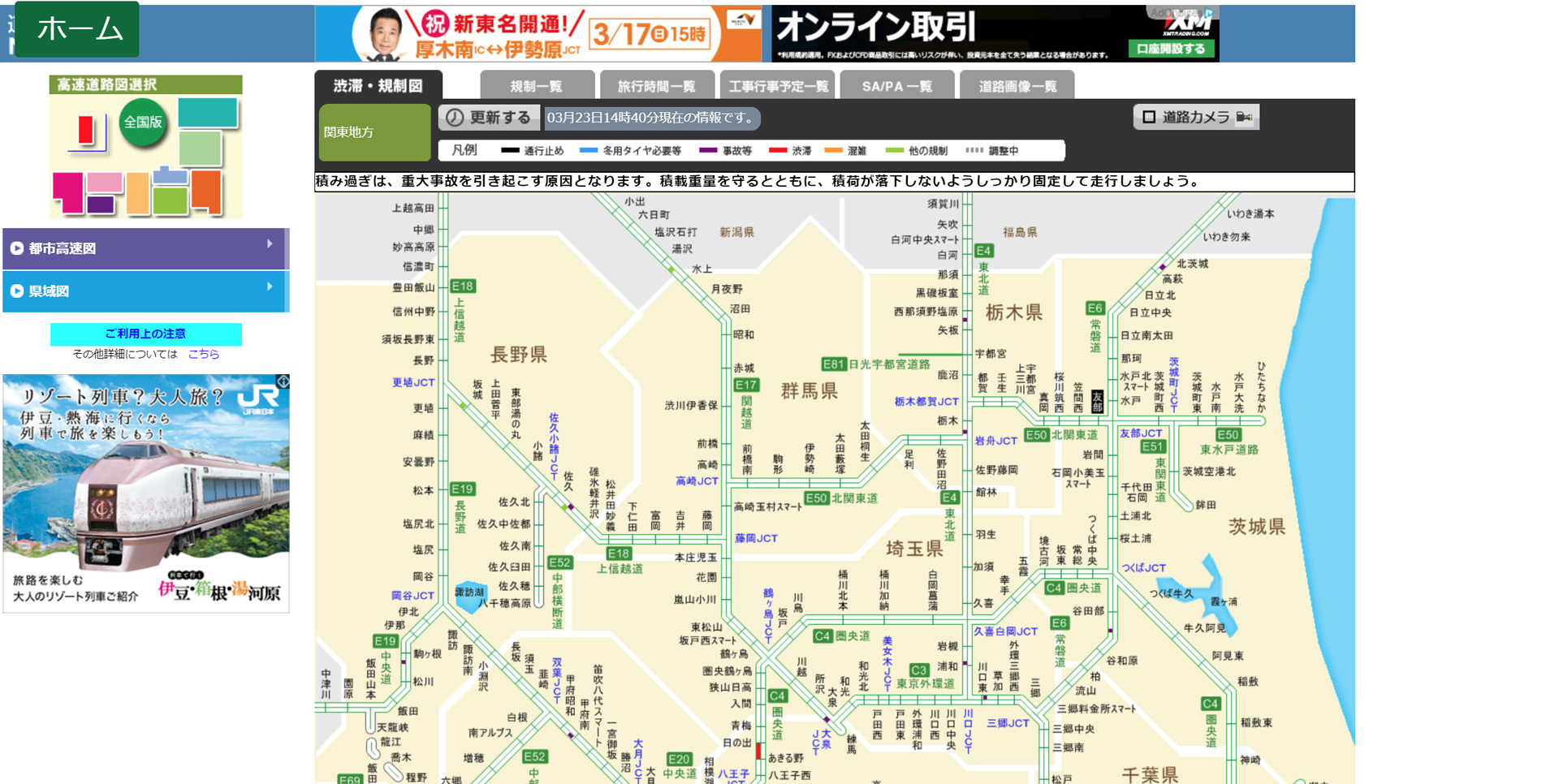Choose the lime green region block

pyautogui.click(x=170, y=200)
